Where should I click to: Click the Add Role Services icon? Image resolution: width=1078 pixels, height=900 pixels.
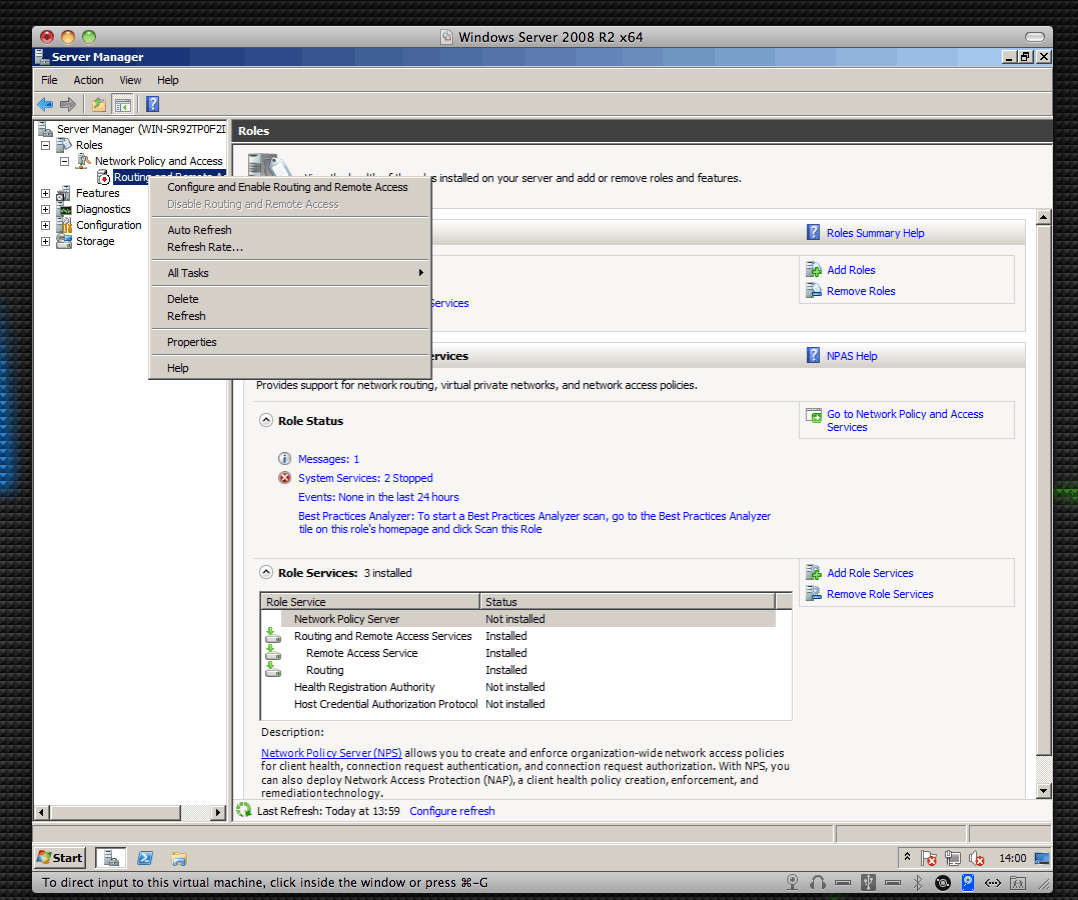coord(813,572)
